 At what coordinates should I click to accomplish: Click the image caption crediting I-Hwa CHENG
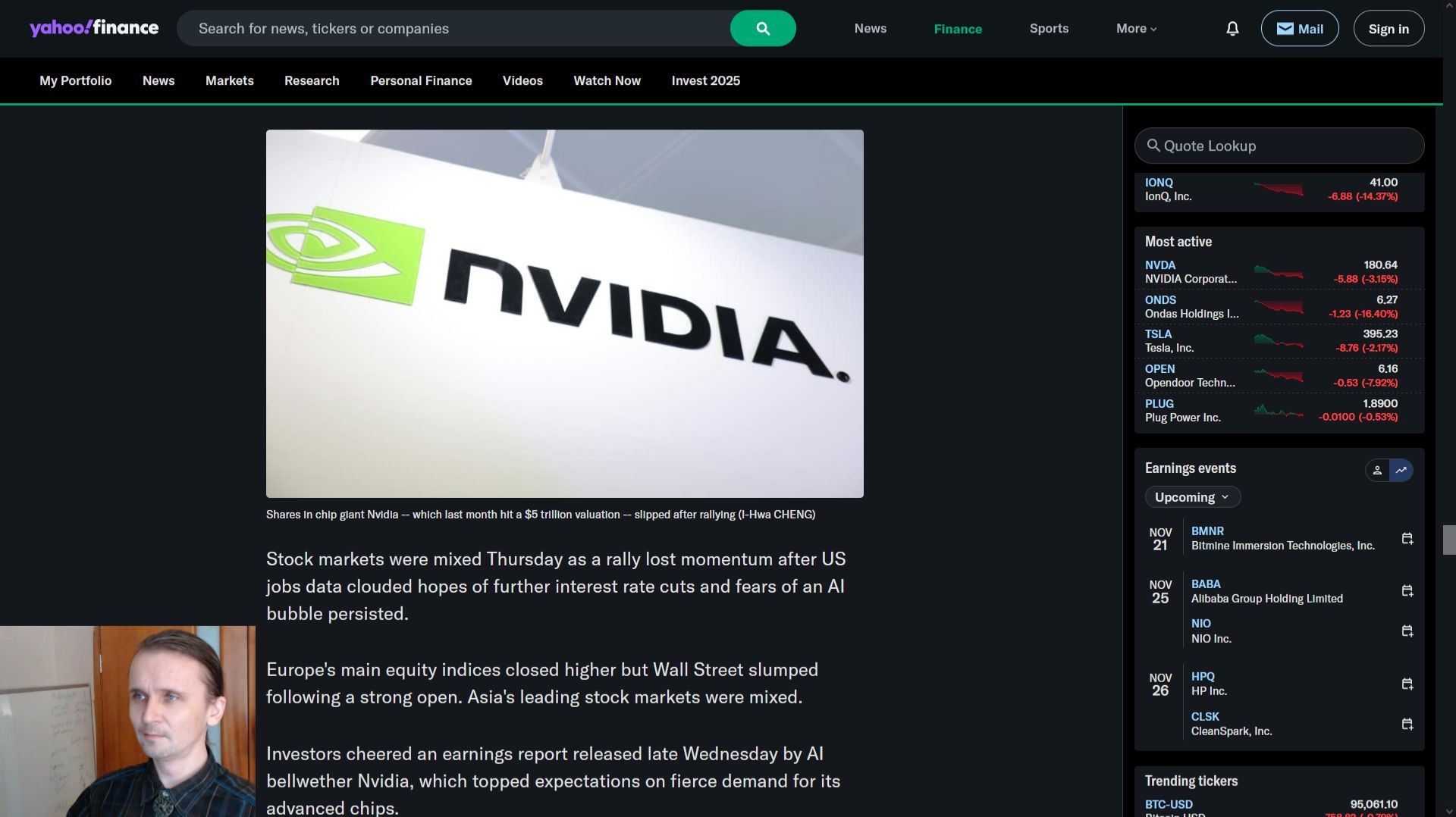click(x=541, y=515)
